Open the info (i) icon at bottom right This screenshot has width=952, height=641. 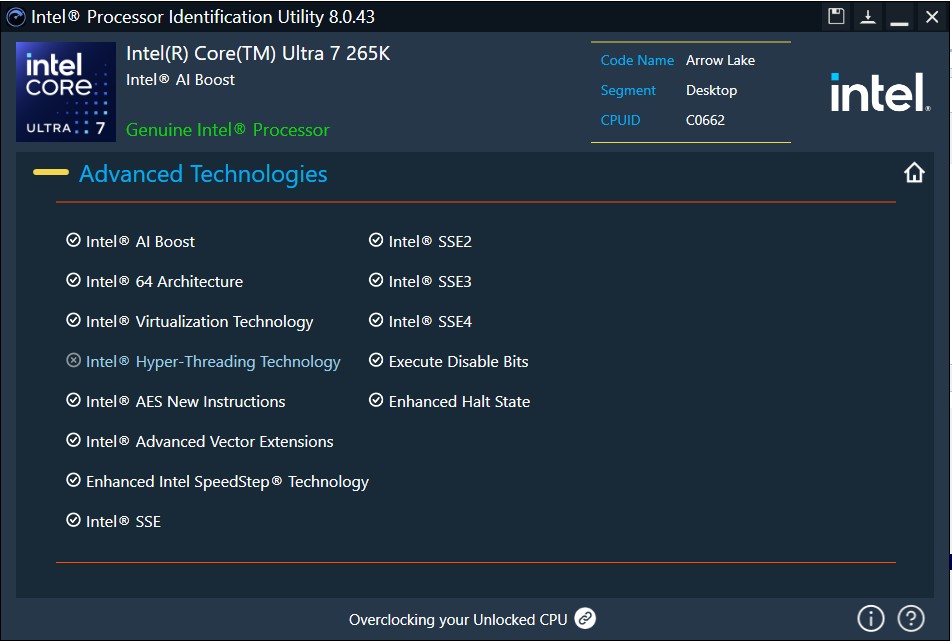point(871,619)
